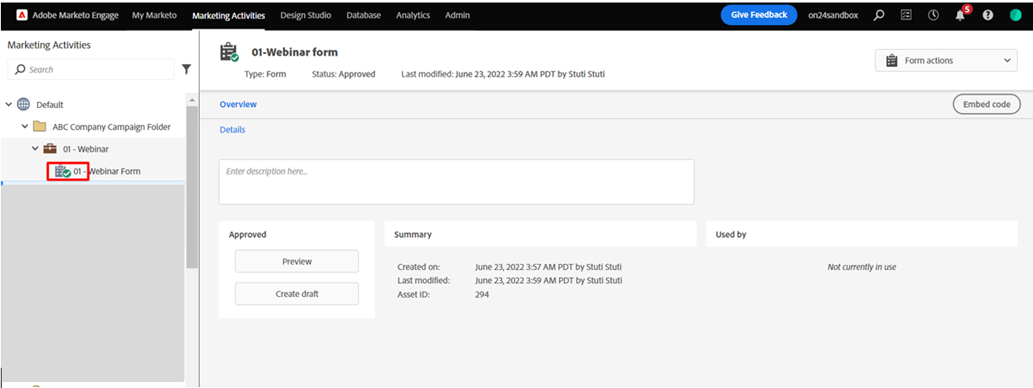
Task: Collapse the Default workspace node
Action: 9,104
